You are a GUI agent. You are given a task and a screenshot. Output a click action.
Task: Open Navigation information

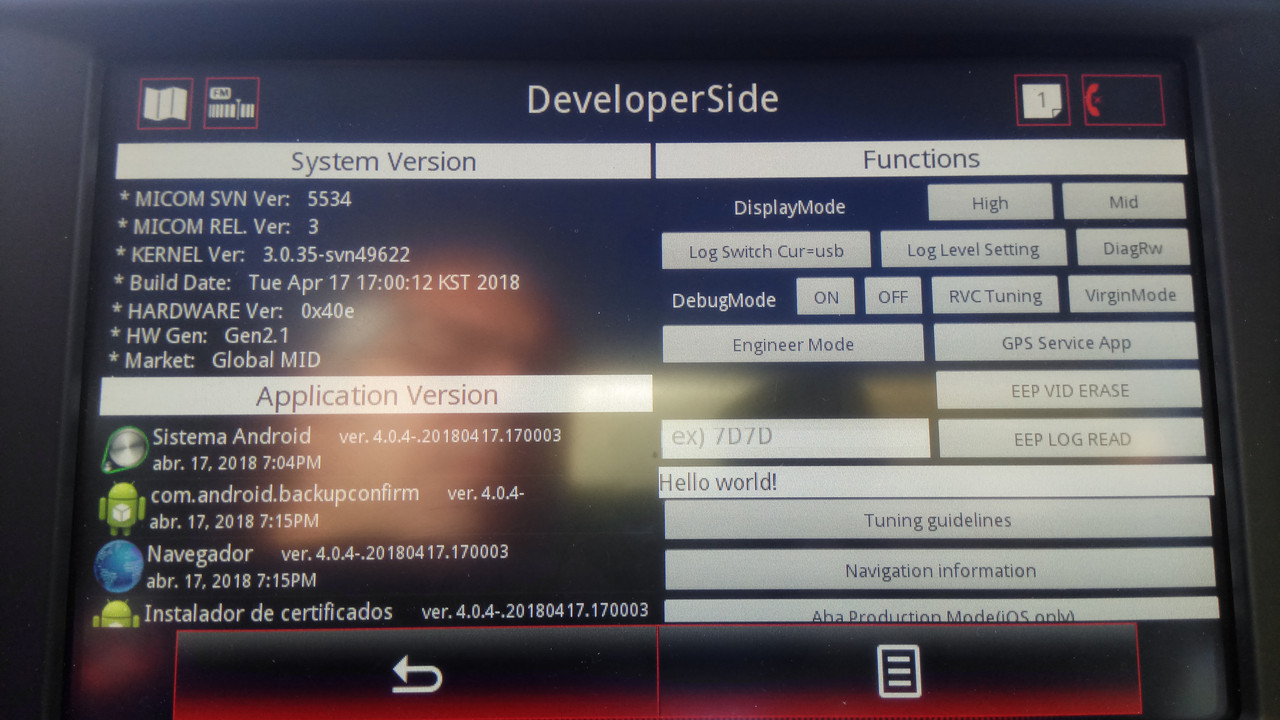[940, 570]
